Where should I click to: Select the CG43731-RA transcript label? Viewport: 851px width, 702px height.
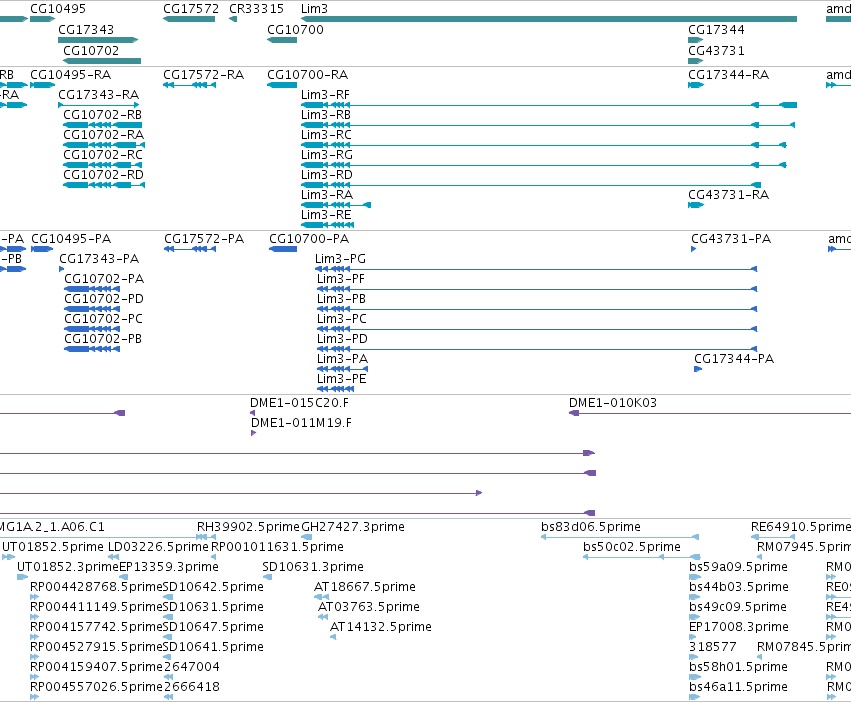coord(729,195)
